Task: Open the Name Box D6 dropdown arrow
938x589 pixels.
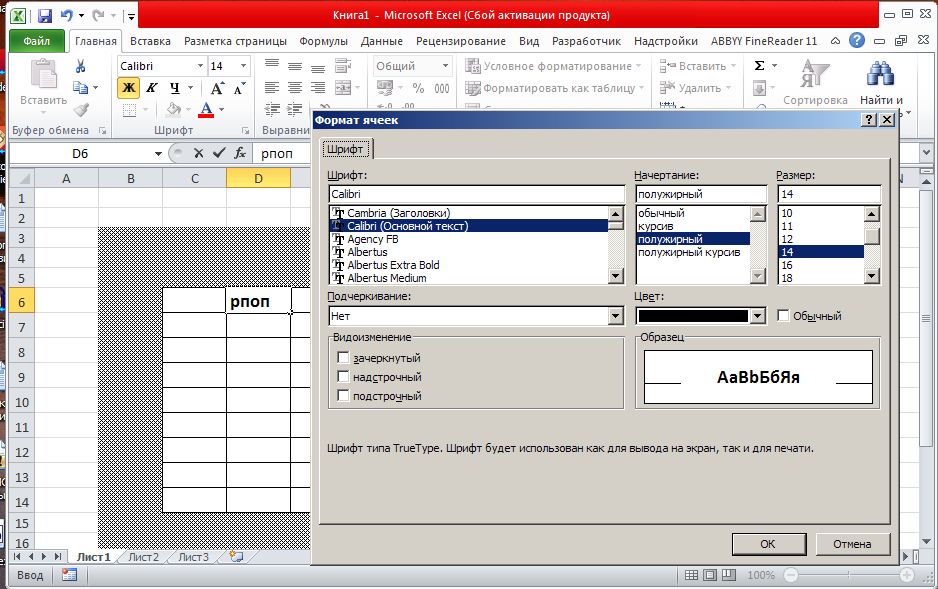Action: (158, 154)
